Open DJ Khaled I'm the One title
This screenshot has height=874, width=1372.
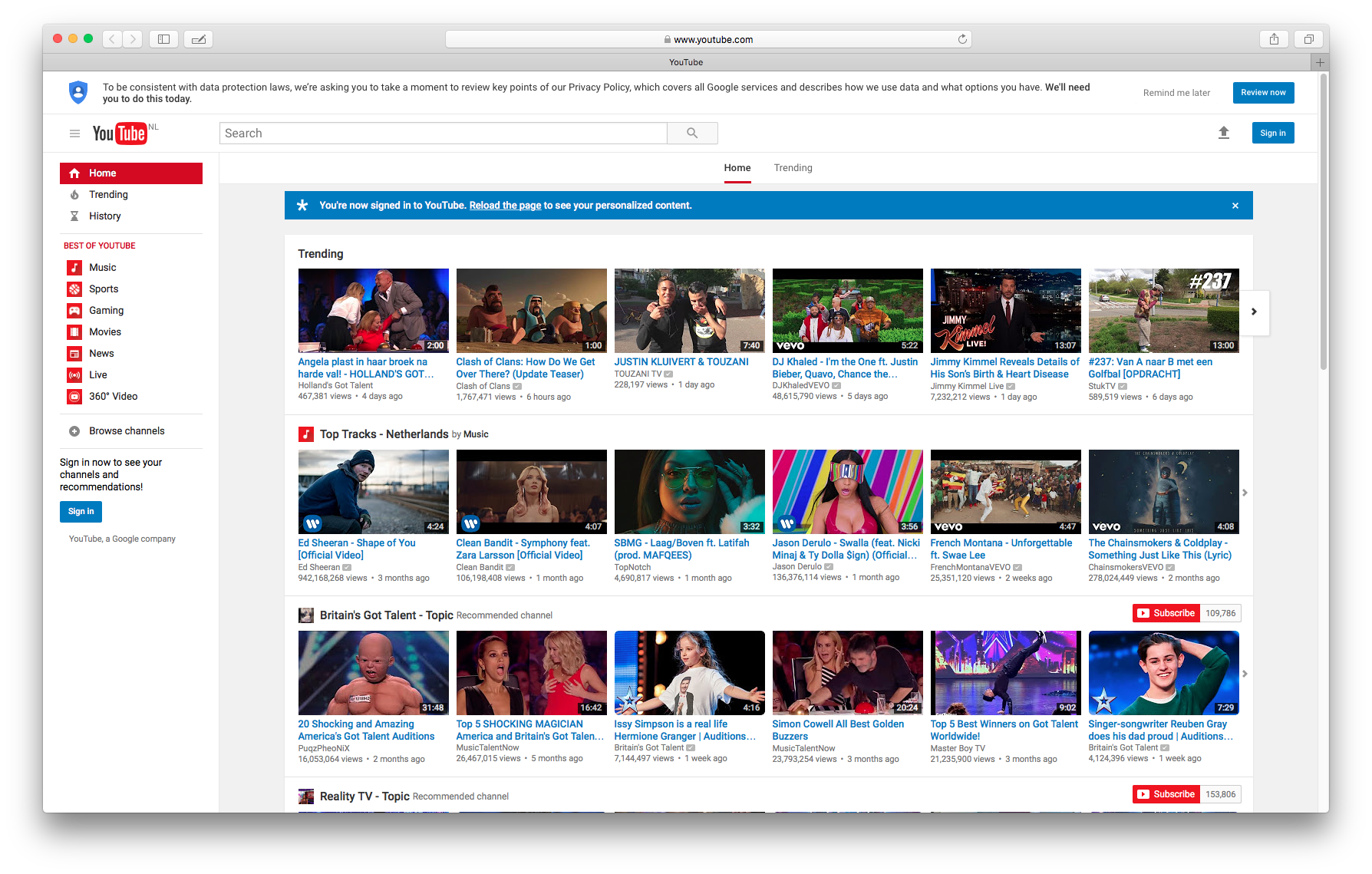pyautogui.click(x=845, y=368)
